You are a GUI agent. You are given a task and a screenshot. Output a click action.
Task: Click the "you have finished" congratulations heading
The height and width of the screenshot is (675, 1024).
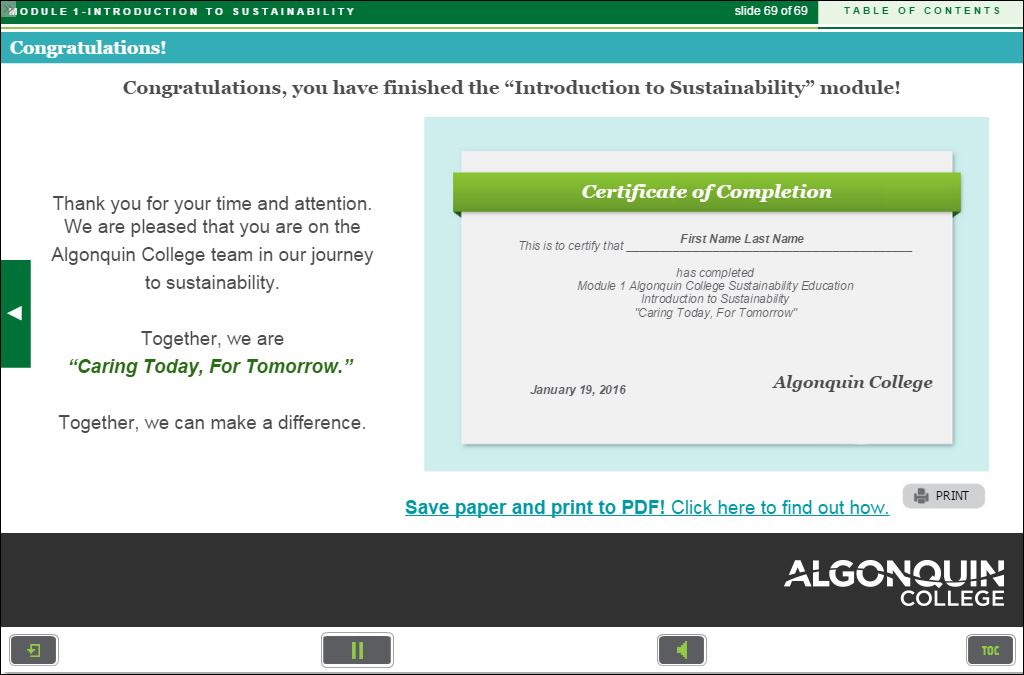[511, 87]
